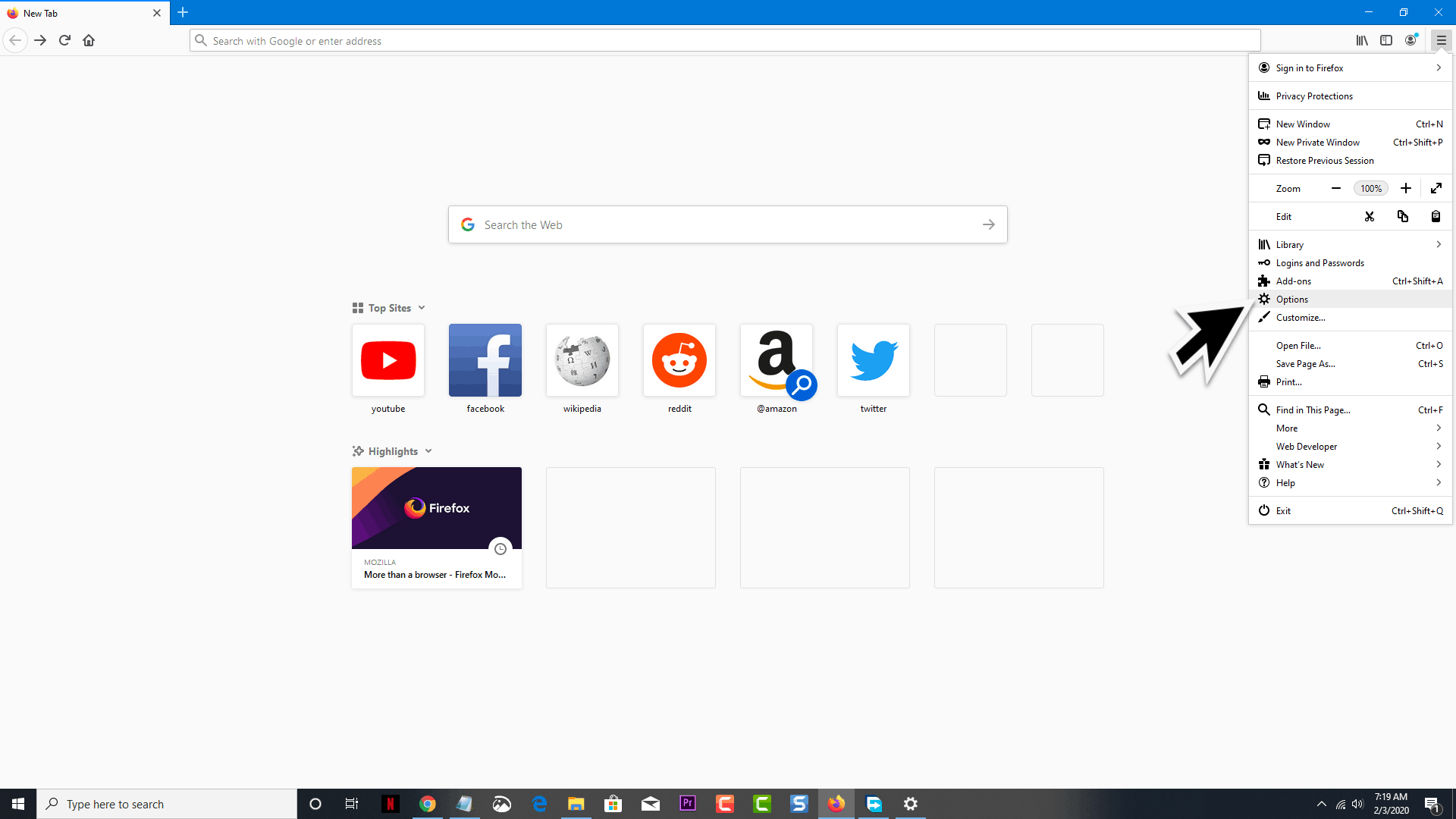Screen dimensions: 1456x819
Task: Expand the More submenu
Action: (1351, 428)
